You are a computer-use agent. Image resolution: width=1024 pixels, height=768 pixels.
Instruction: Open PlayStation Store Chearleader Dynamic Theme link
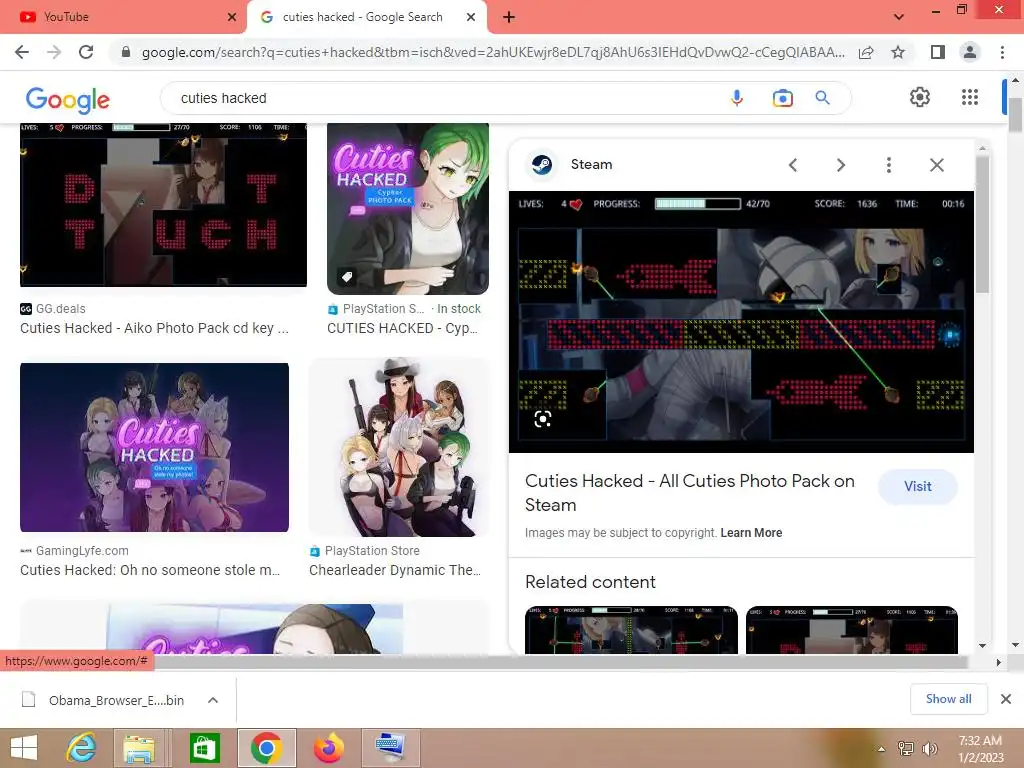(395, 570)
